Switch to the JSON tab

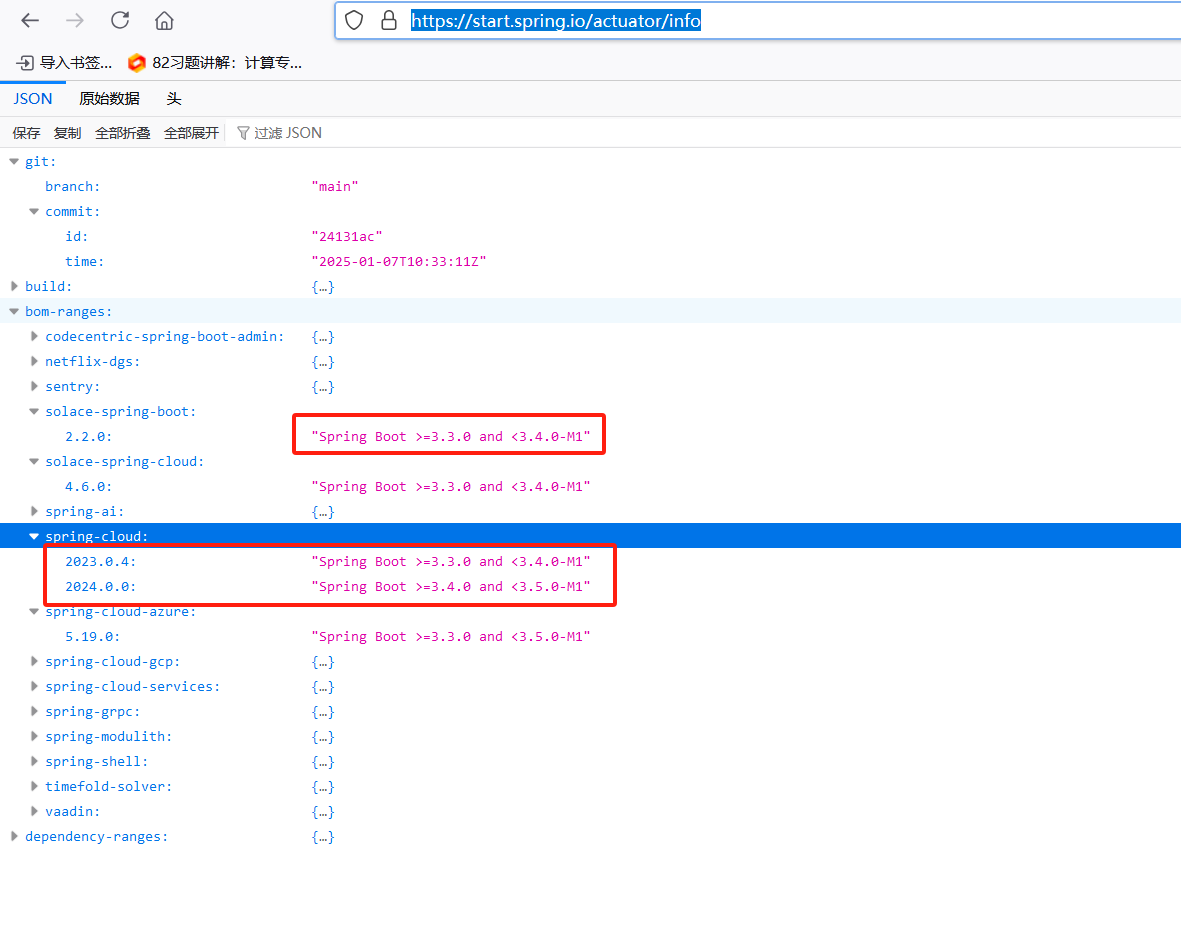point(32,99)
